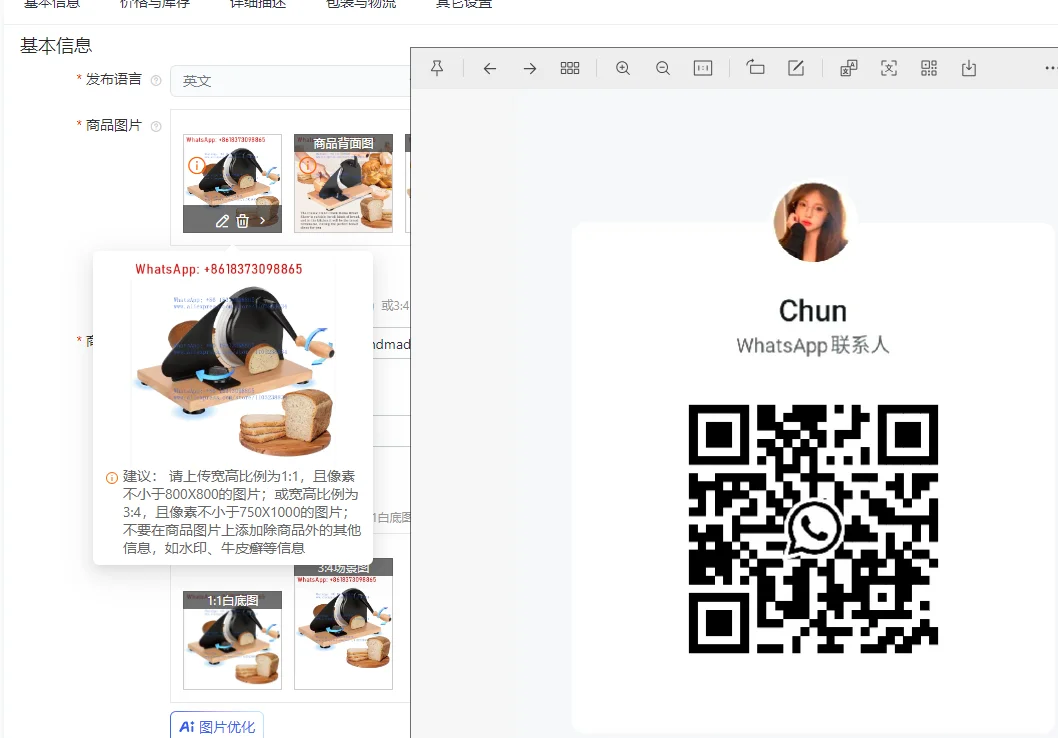This screenshot has height=738, width=1058.
Task: Scan the QR code in image
Action: point(929,68)
